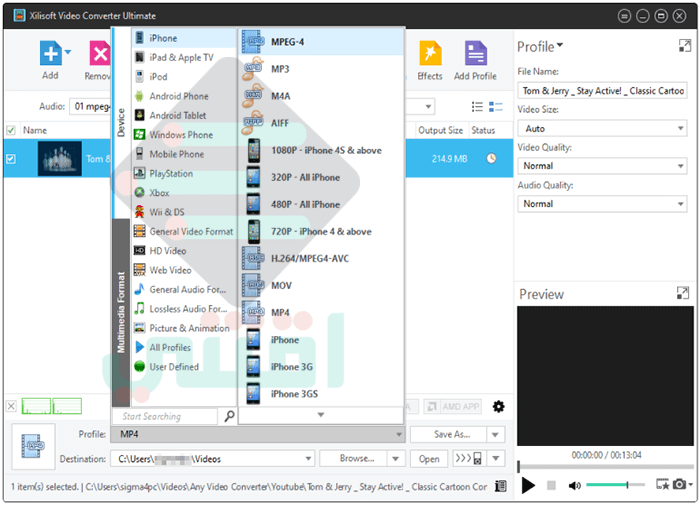This screenshot has height=505, width=700.
Task: Click the Tom & Jerry video thumbnail
Action: click(x=60, y=158)
